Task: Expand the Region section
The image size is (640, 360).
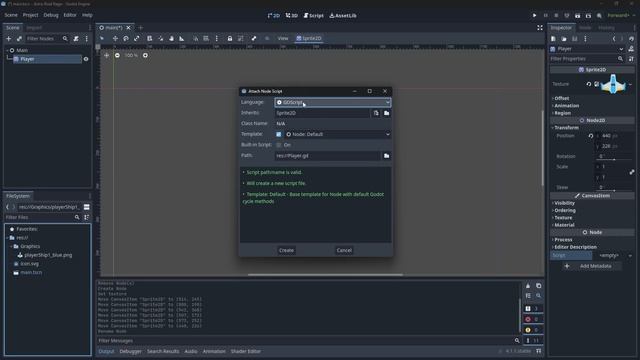Action: click(x=562, y=113)
